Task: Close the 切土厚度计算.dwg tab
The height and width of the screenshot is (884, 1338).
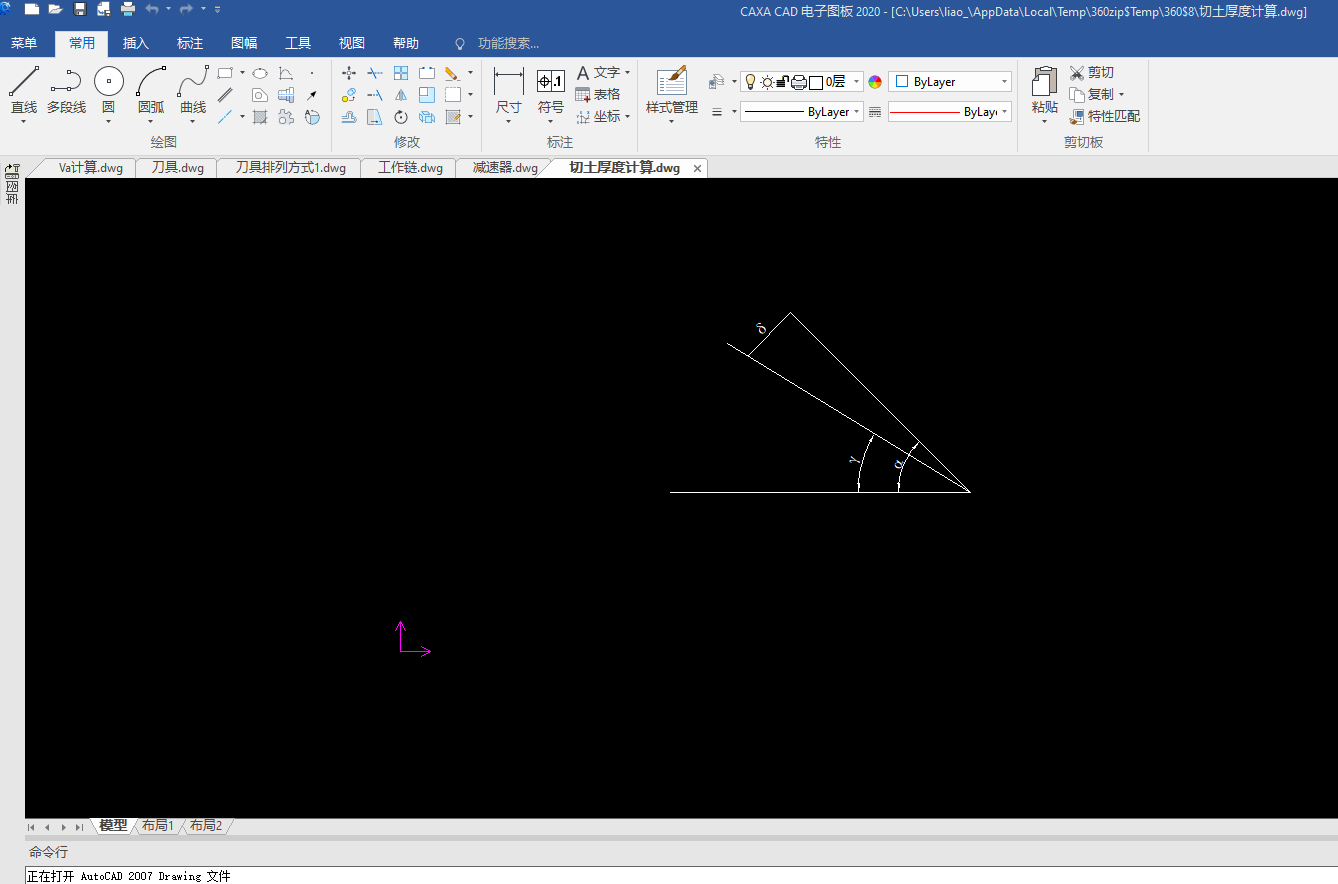Action: [698, 168]
